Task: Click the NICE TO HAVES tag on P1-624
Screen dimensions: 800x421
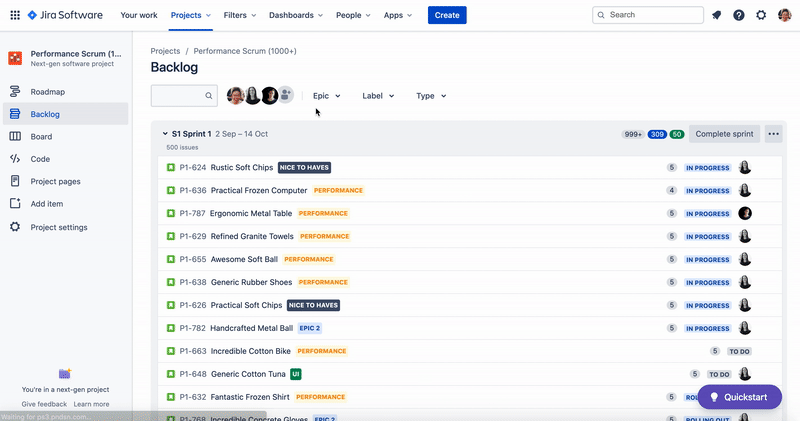Action: coord(305,167)
